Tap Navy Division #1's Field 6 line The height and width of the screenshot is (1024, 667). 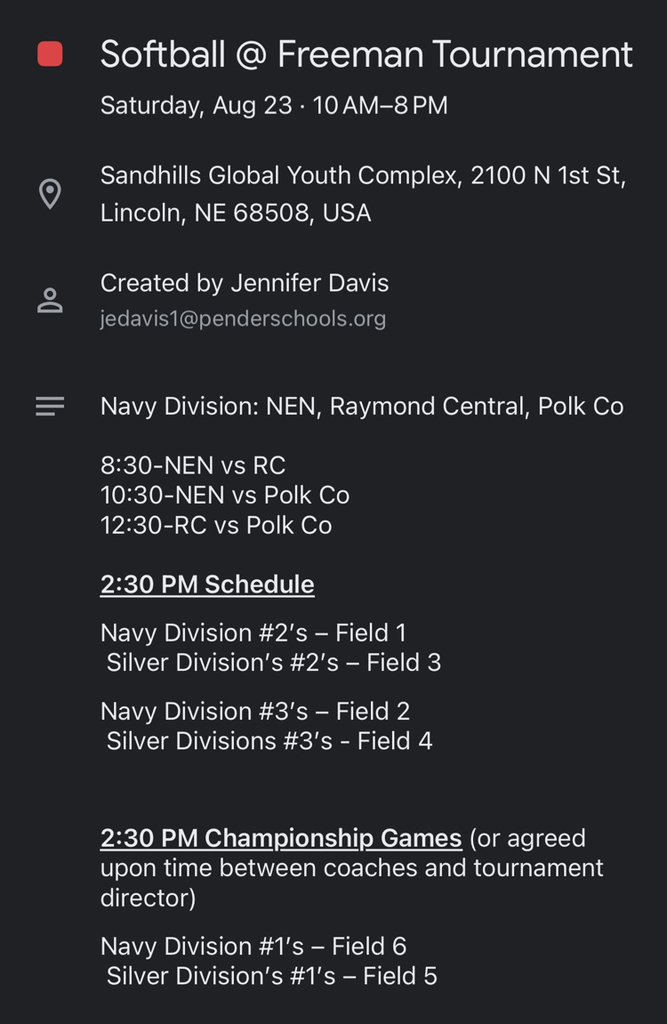pyautogui.click(x=253, y=946)
